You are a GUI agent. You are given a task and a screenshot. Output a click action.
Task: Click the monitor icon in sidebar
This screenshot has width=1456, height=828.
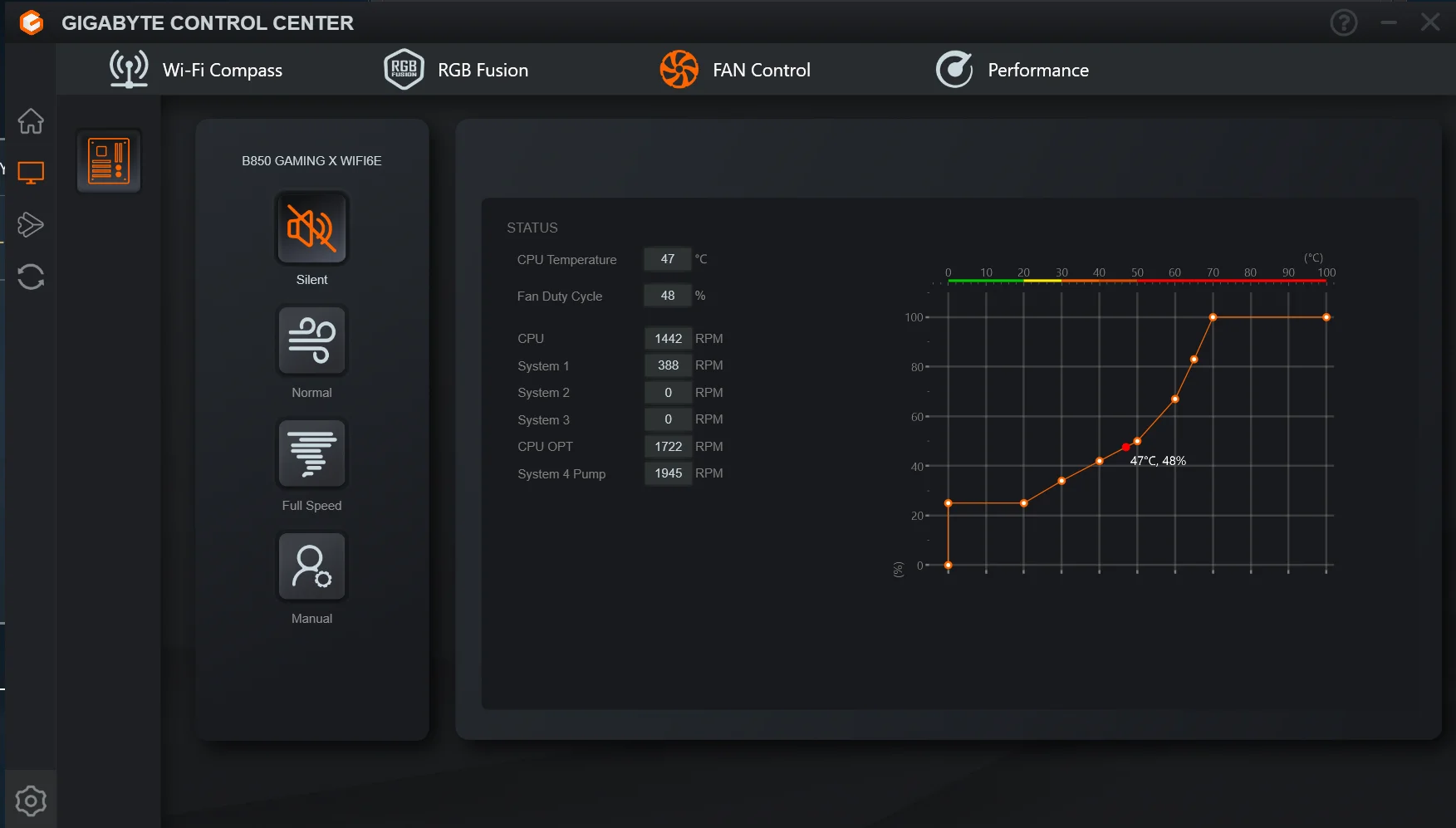click(31, 173)
